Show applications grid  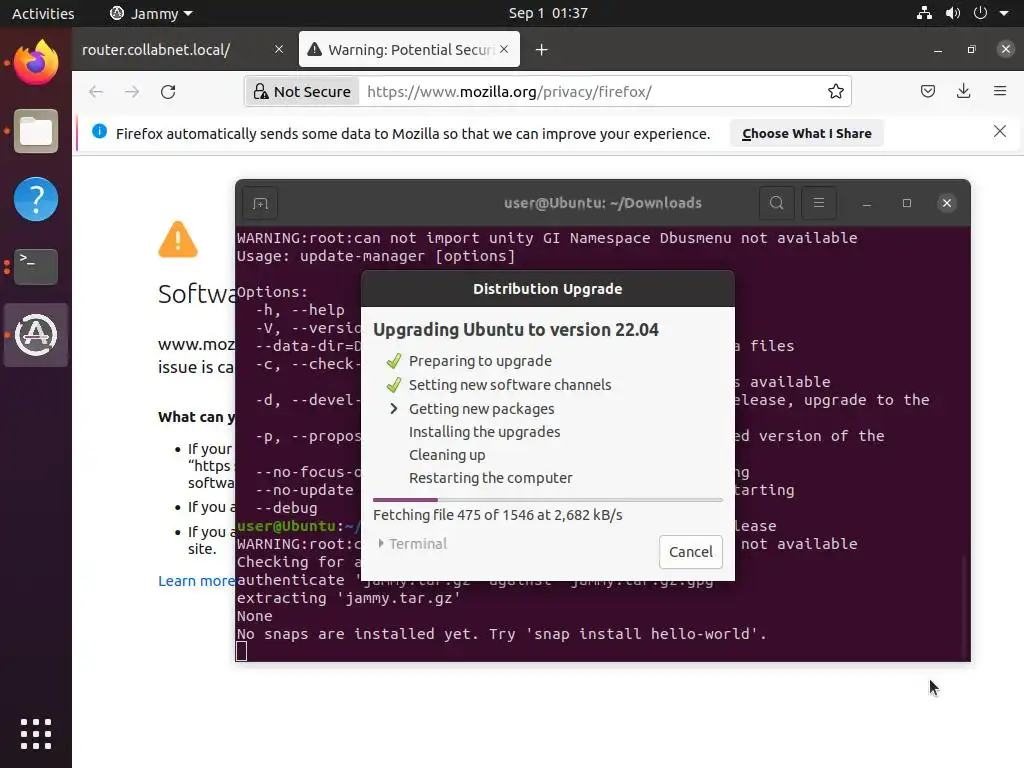36,733
